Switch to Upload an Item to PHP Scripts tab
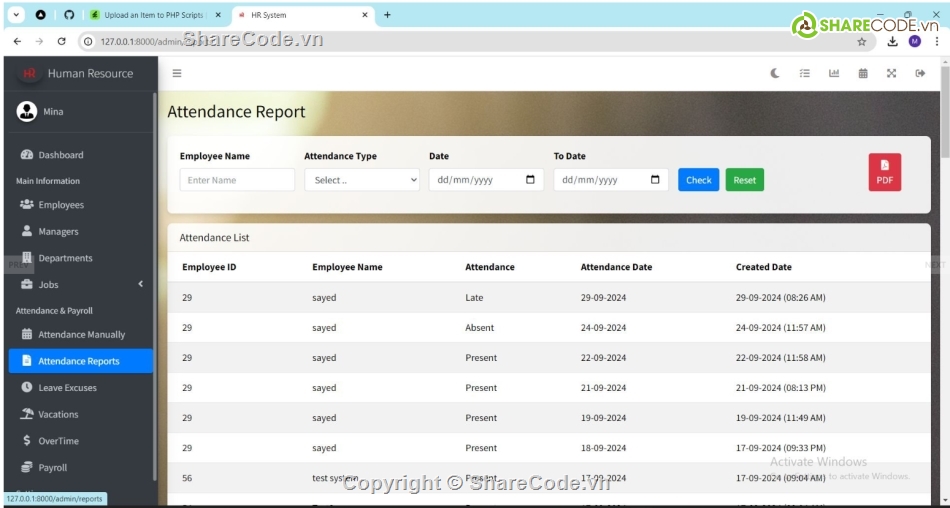This screenshot has height=508, width=950. [x=156, y=15]
